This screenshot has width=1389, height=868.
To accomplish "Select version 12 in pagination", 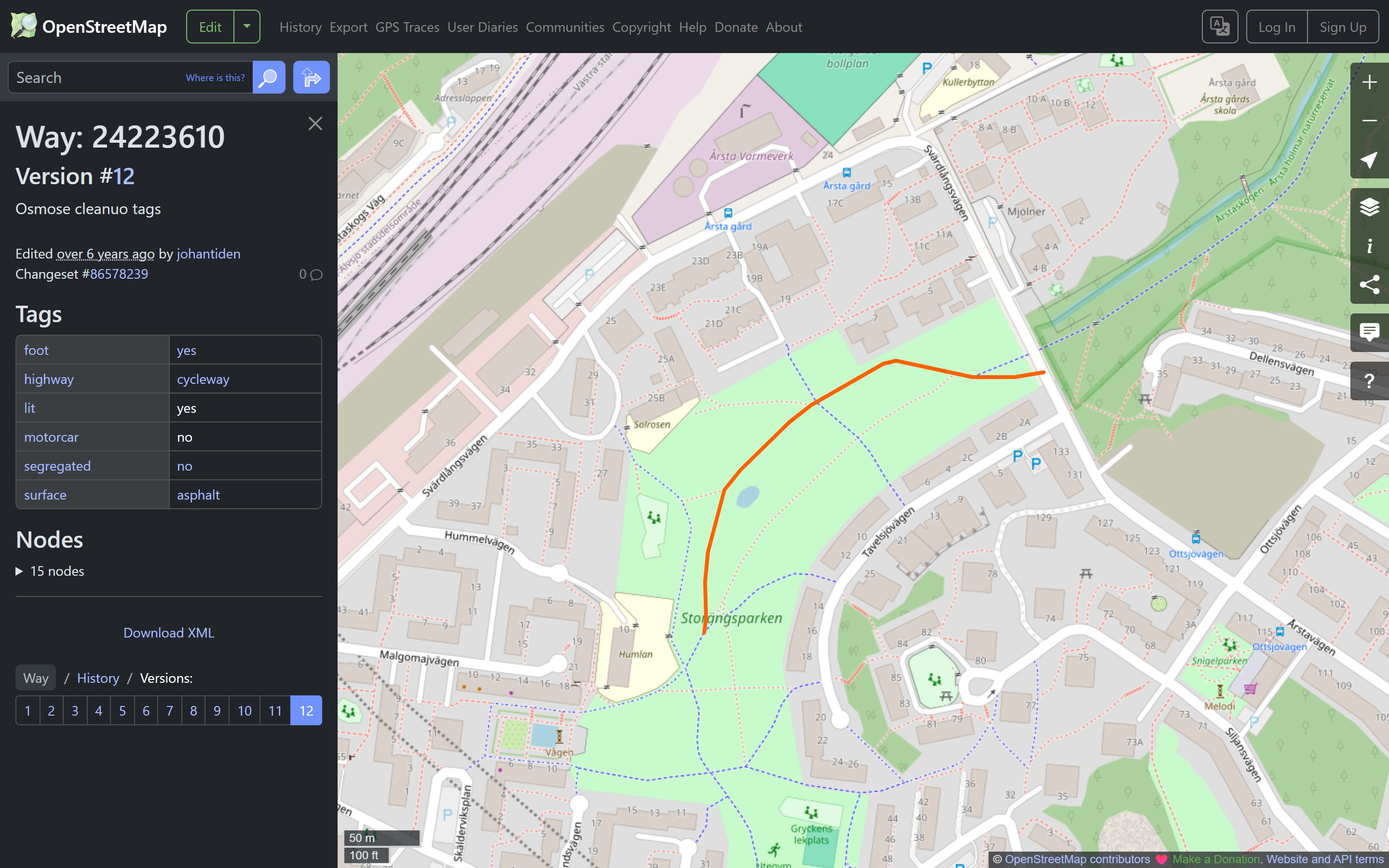I will 306,711.
